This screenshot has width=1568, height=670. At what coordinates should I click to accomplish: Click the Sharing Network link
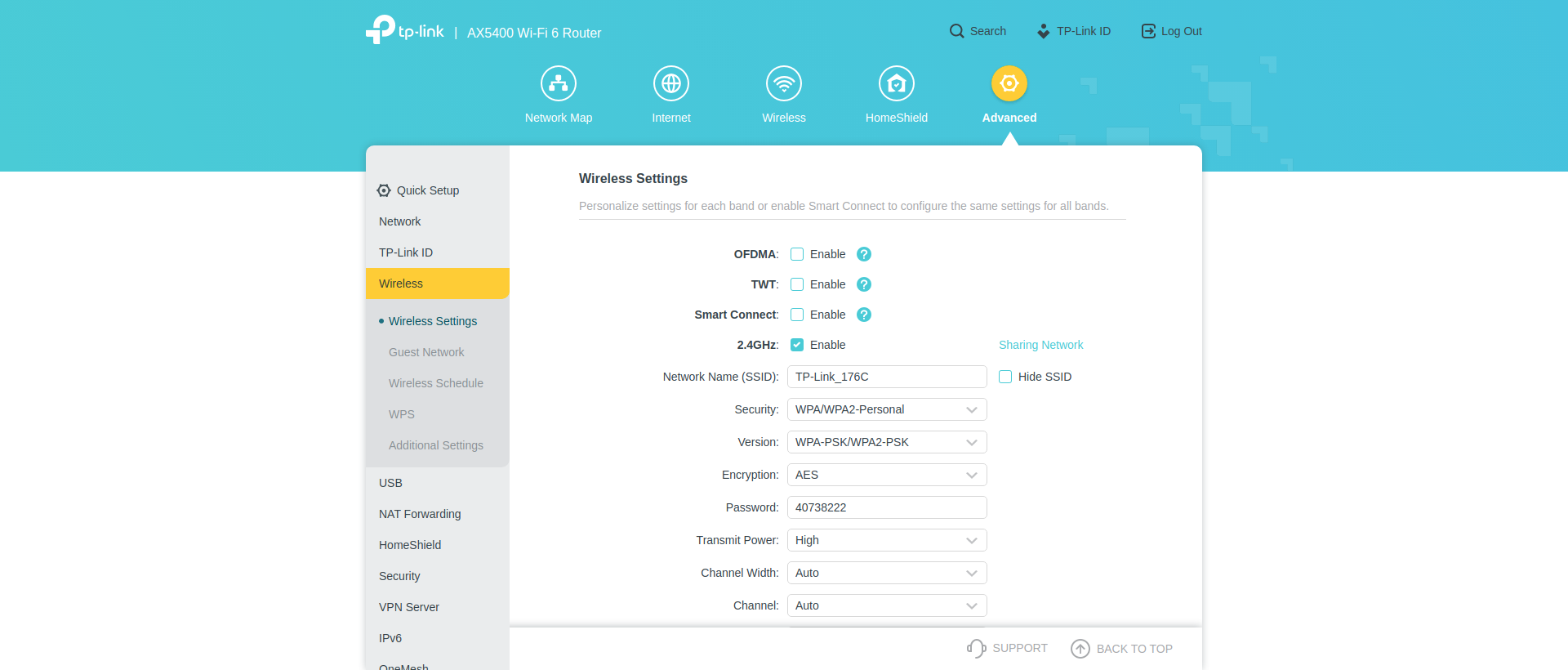point(1040,345)
